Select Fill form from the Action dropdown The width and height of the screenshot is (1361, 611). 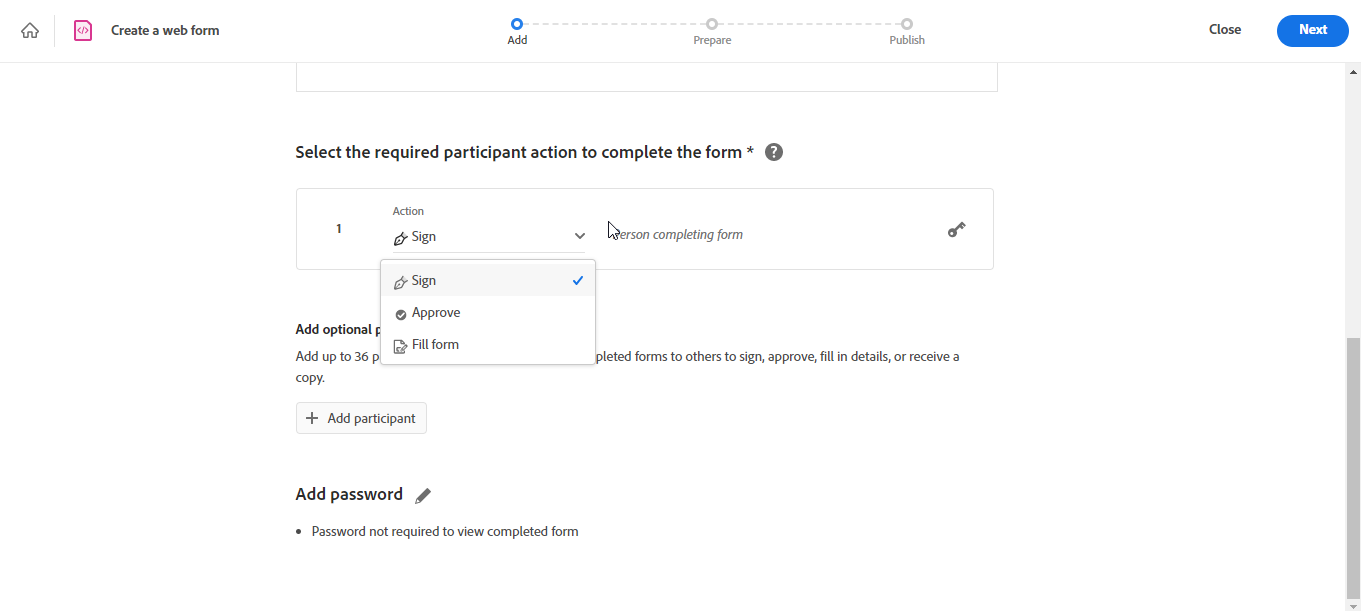tap(436, 344)
